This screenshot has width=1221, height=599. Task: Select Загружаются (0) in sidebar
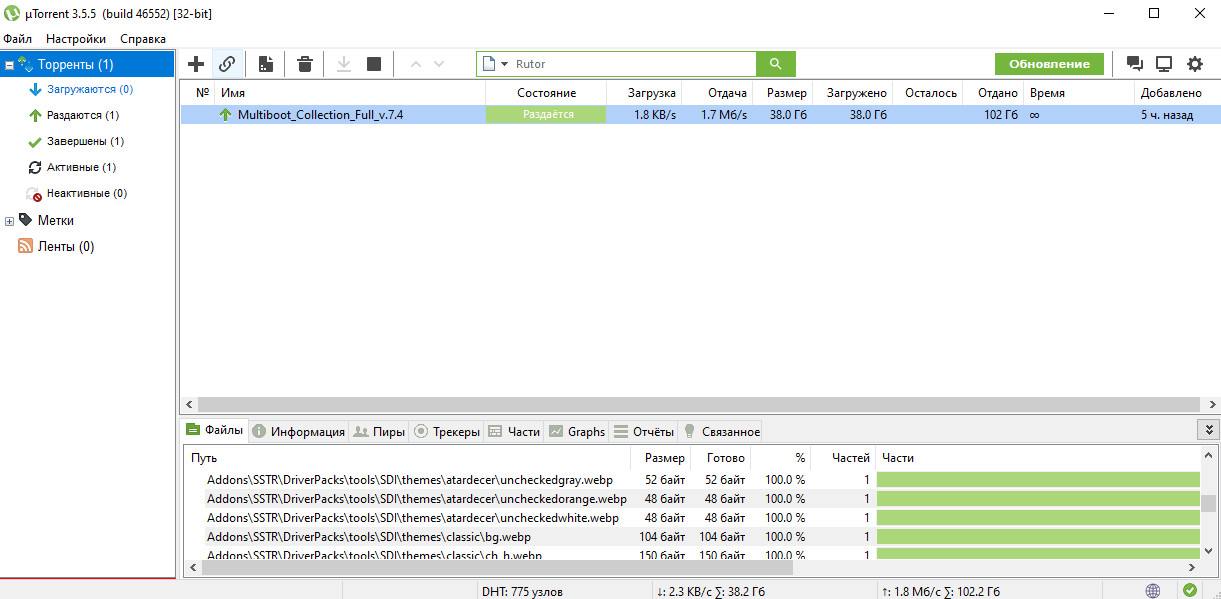[90, 89]
